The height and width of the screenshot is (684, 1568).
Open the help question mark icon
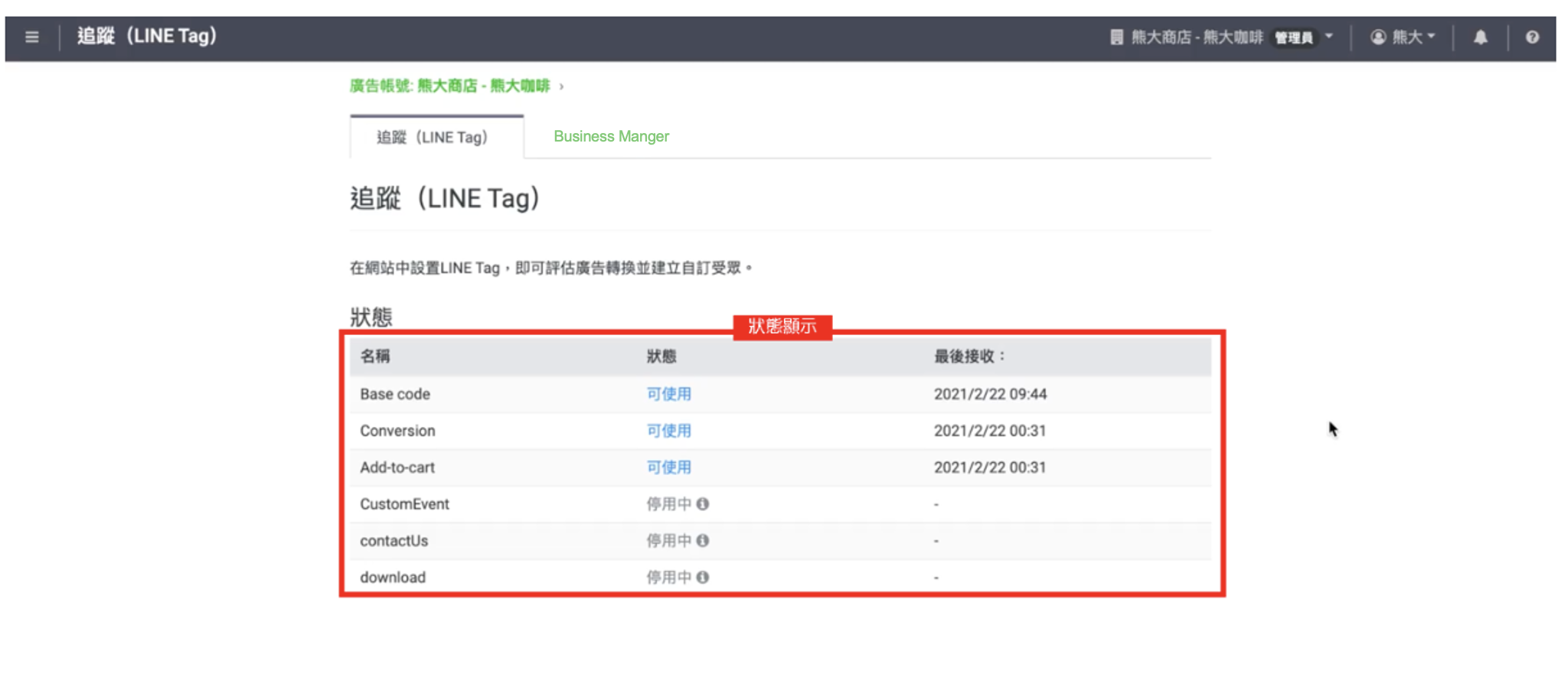click(1532, 37)
